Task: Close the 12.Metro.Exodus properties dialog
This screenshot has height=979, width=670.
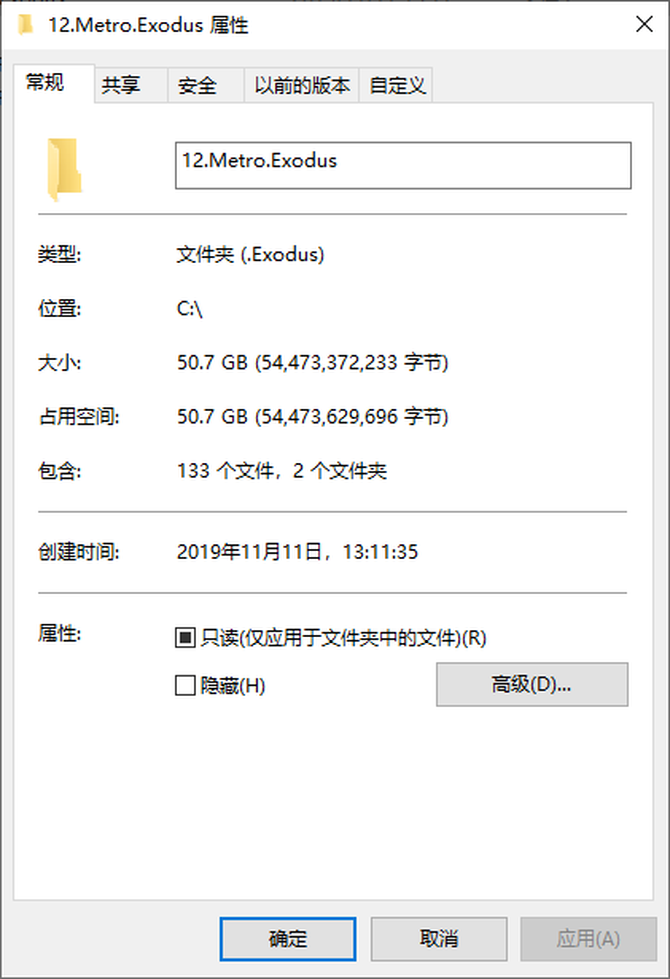Action: 644,24
